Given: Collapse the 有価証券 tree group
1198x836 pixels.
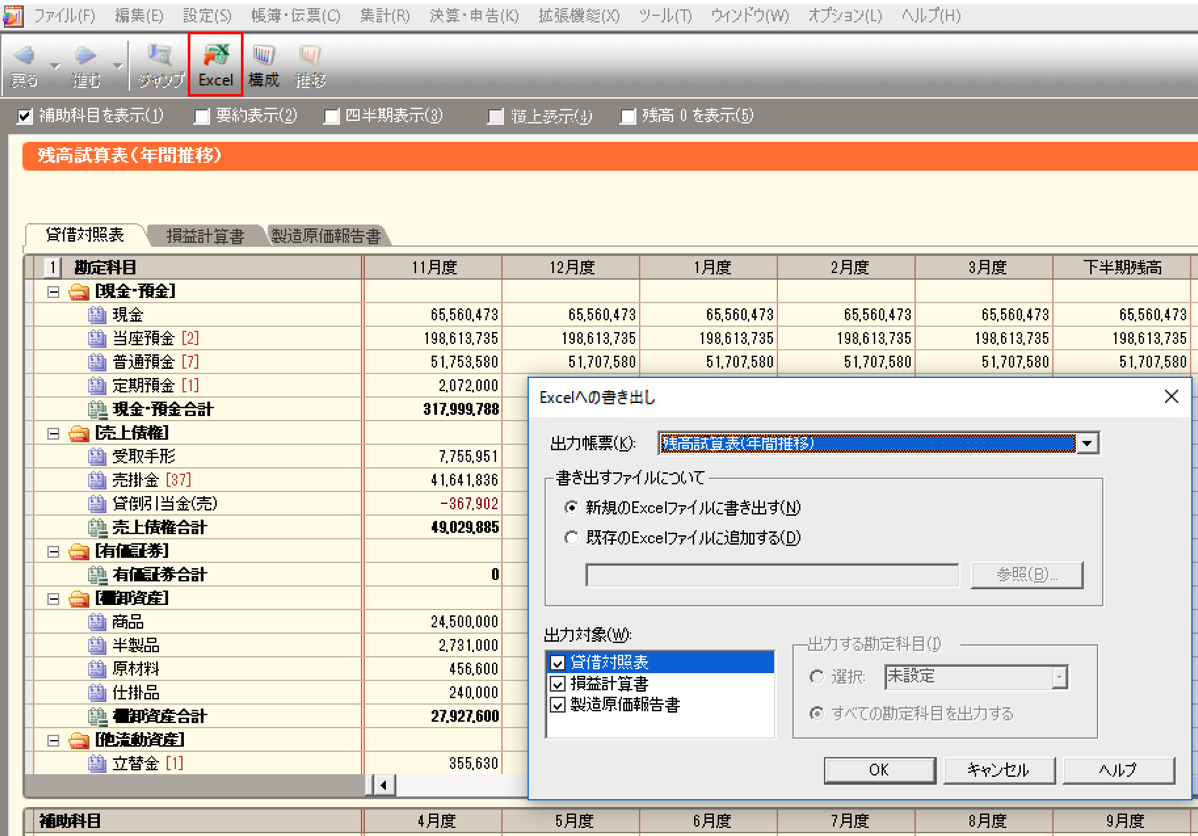Looking at the screenshot, I should (53, 552).
